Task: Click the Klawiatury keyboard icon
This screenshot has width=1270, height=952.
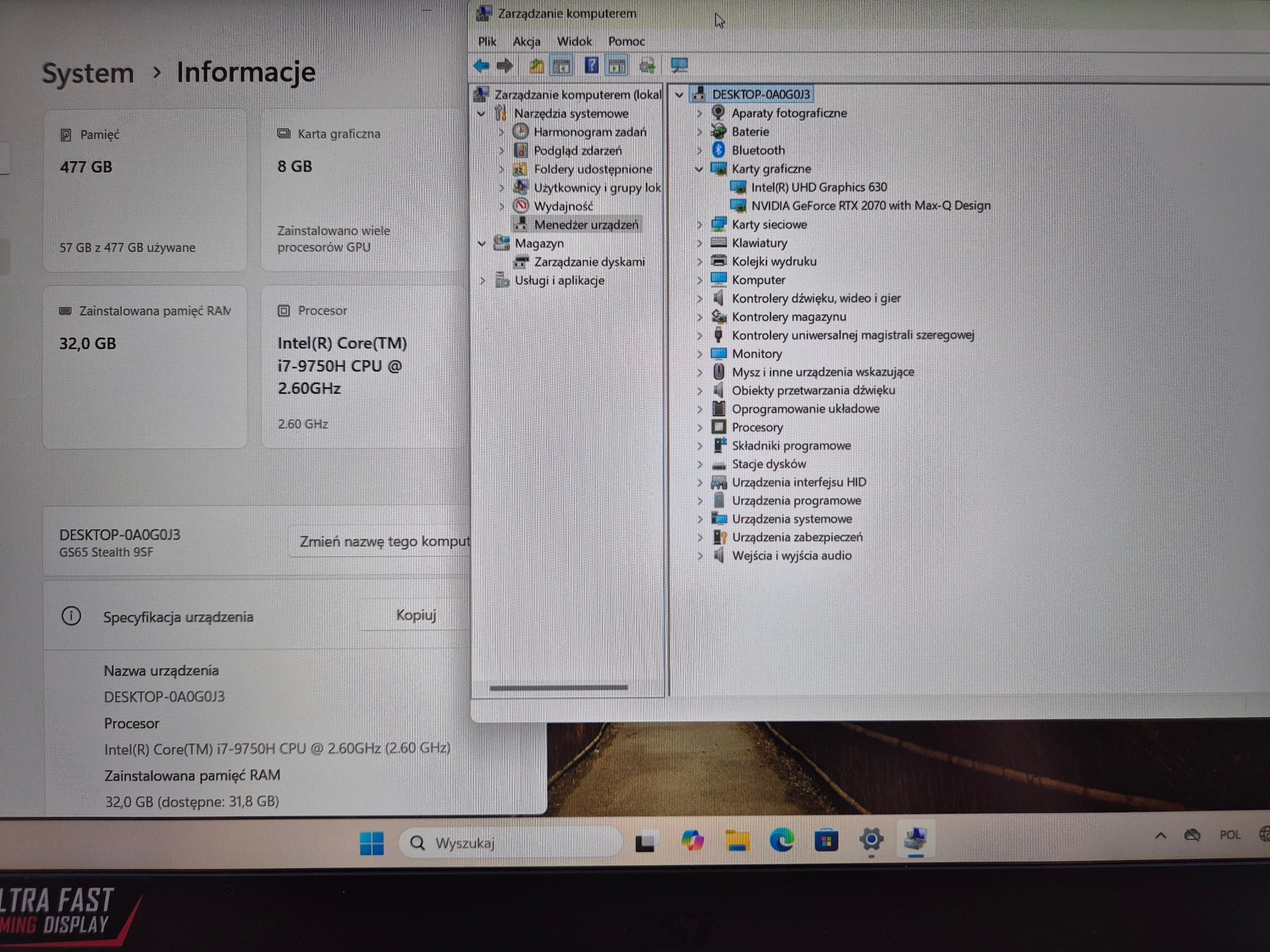Action: pyautogui.click(x=718, y=242)
